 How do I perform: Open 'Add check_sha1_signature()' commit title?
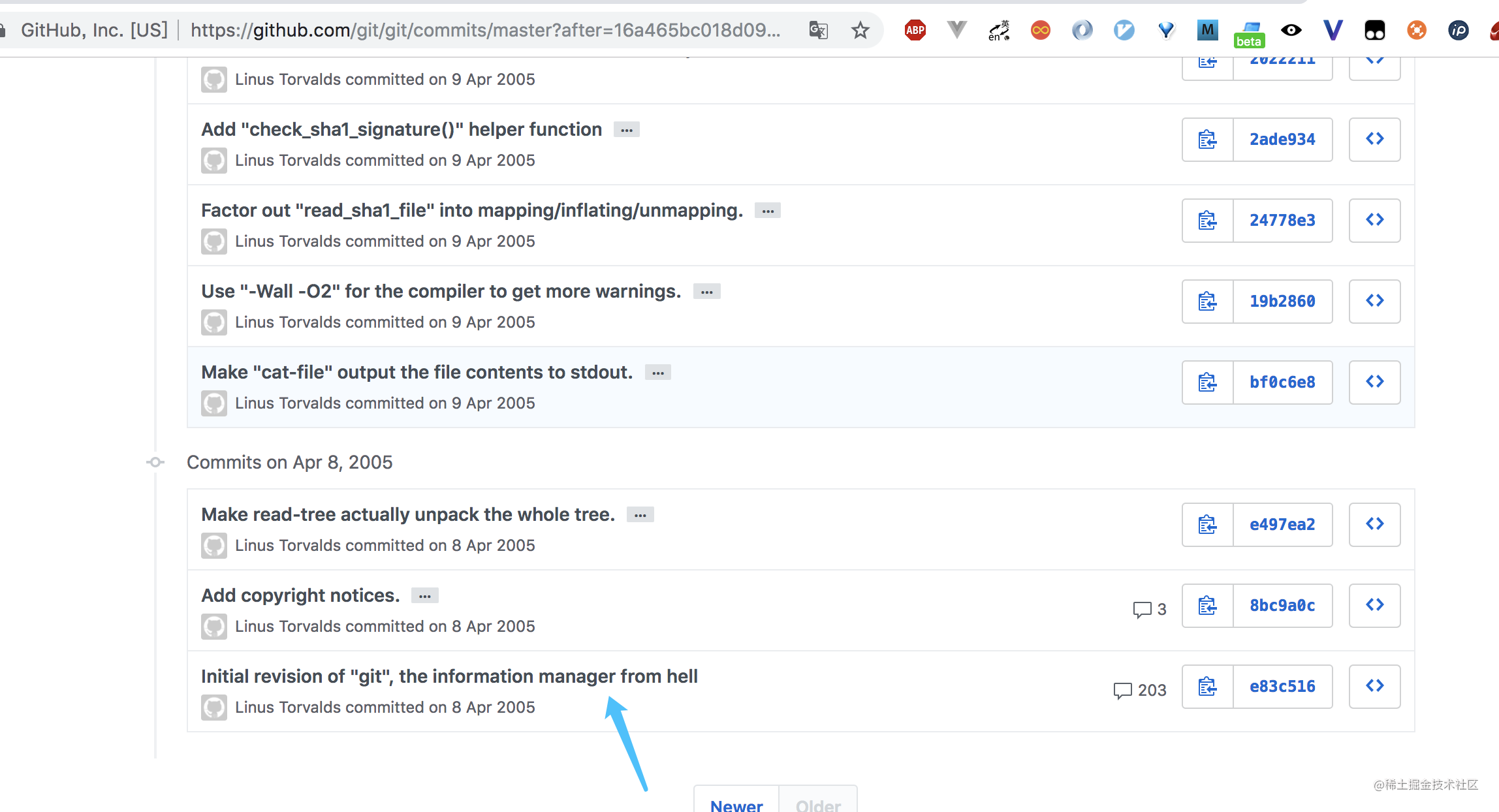[x=402, y=129]
